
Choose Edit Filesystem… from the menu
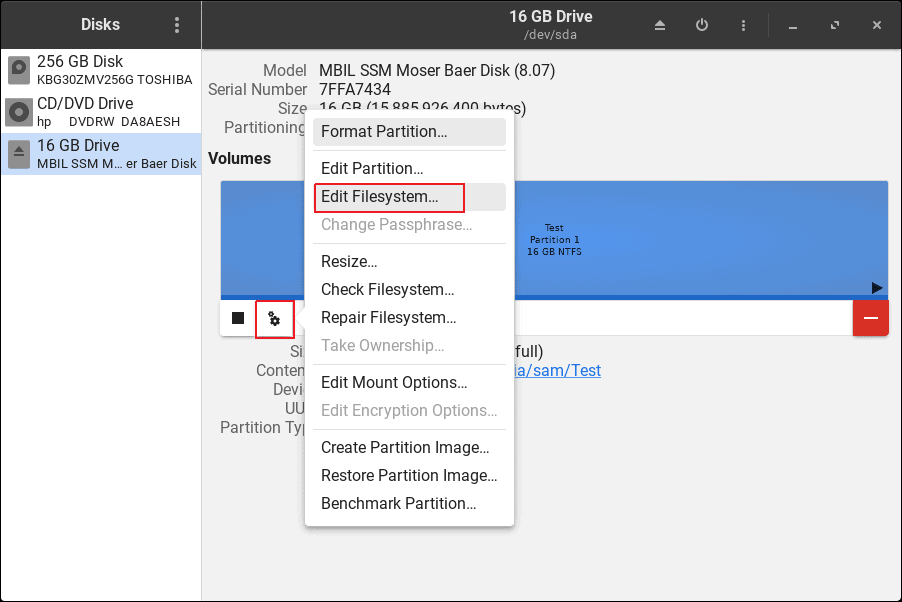click(409, 197)
